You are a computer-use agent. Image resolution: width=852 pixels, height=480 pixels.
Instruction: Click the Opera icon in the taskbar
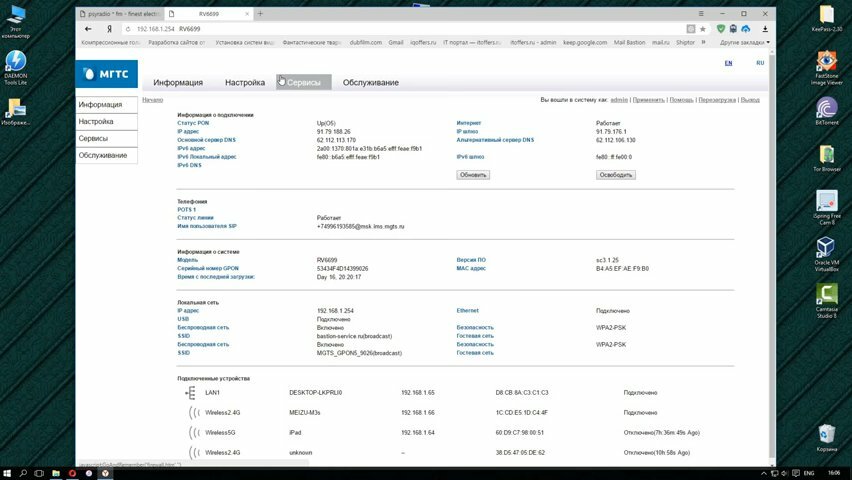click(x=72, y=473)
